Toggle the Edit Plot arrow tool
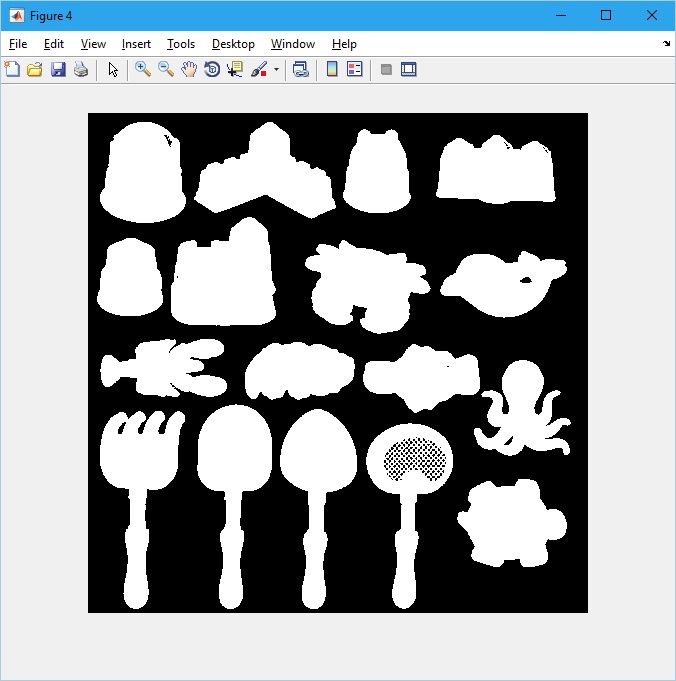Viewport: 676px width, 681px height. click(113, 69)
